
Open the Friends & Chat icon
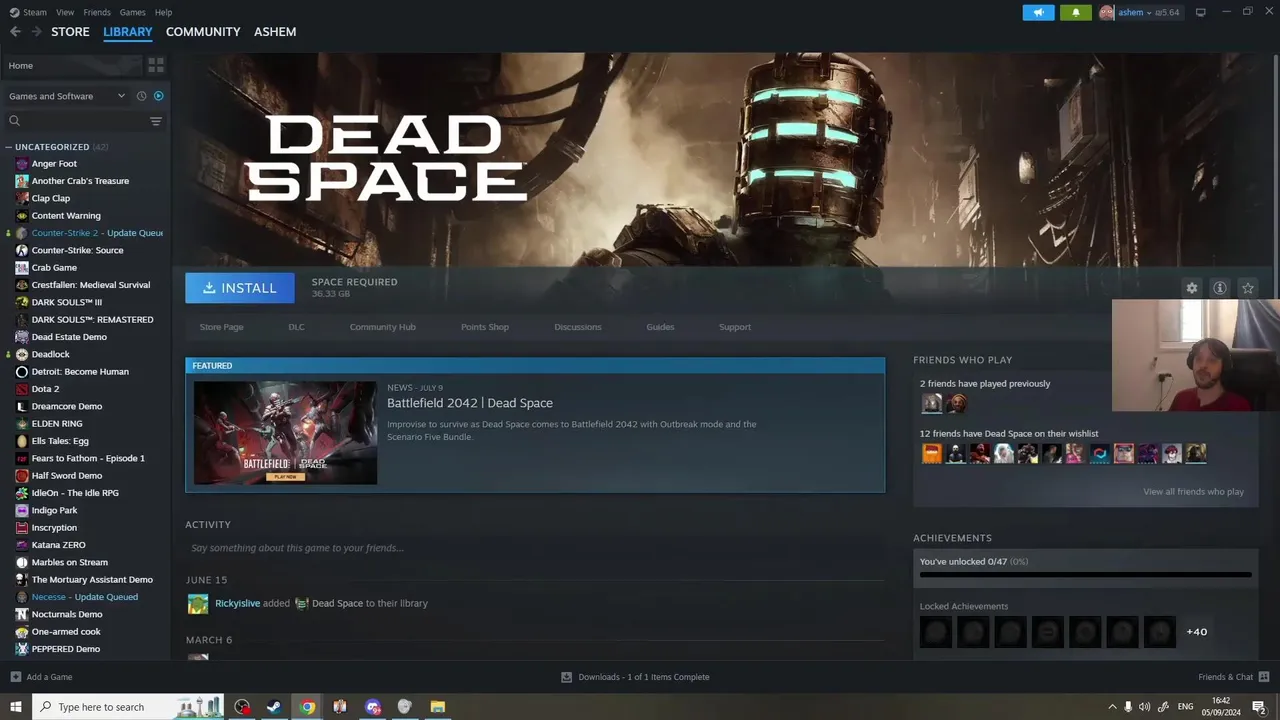(1264, 677)
